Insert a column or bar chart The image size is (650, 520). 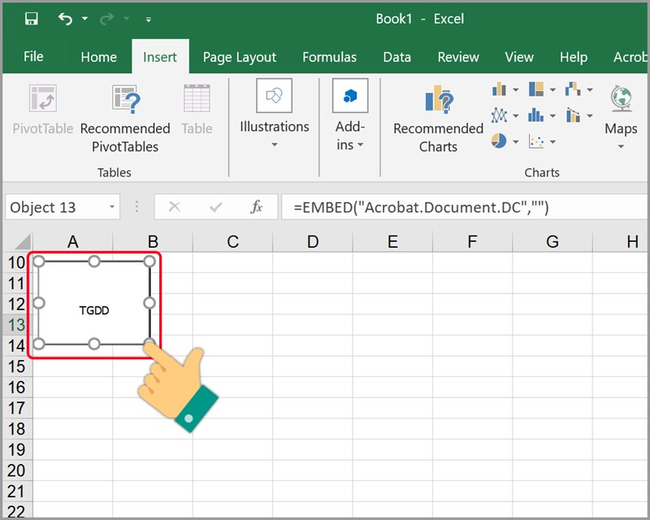tap(499, 90)
